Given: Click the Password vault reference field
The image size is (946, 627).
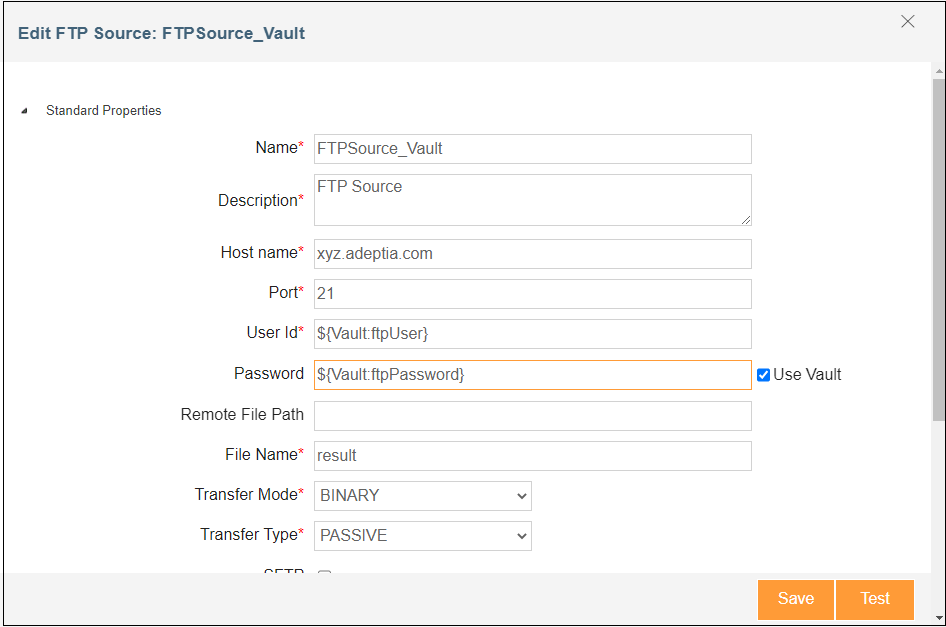Looking at the screenshot, I should pyautogui.click(x=532, y=375).
